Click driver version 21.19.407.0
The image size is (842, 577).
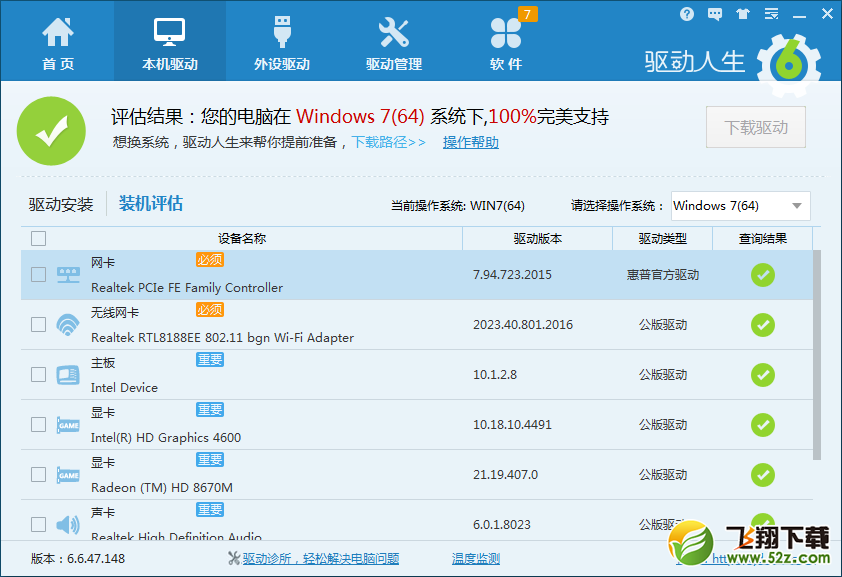click(505, 474)
